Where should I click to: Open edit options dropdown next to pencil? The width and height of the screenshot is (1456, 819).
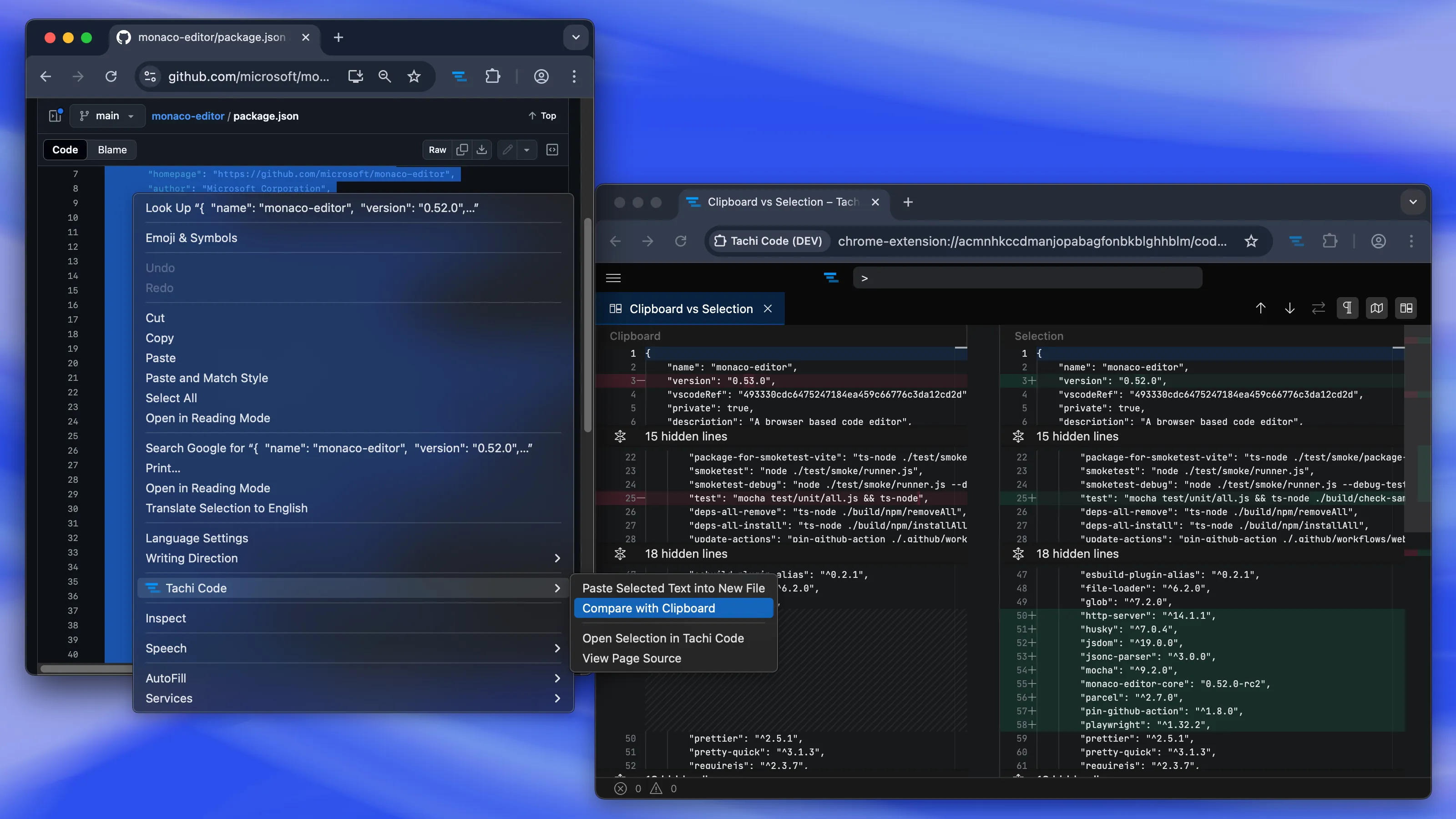[526, 149]
